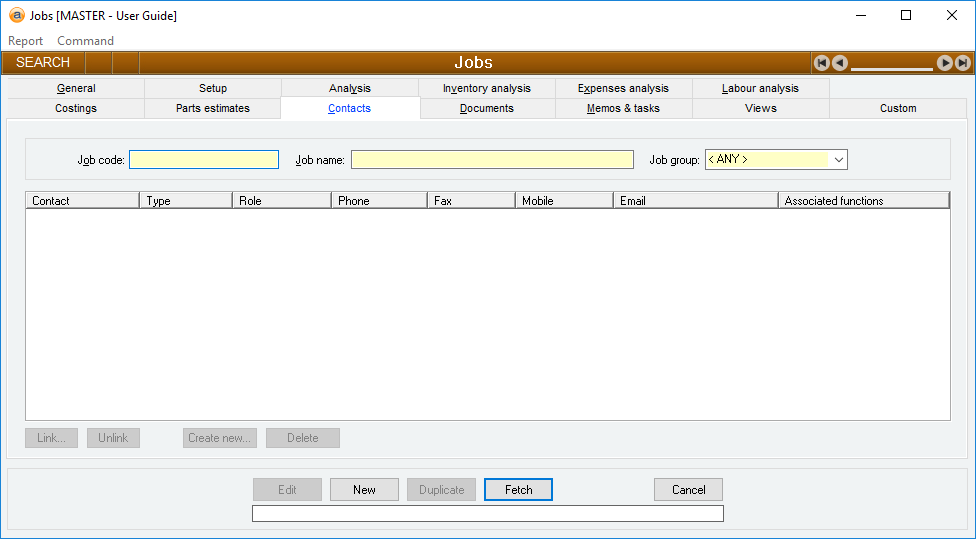The height and width of the screenshot is (539, 976).
Task: Jump to the last record
Action: tap(962, 63)
